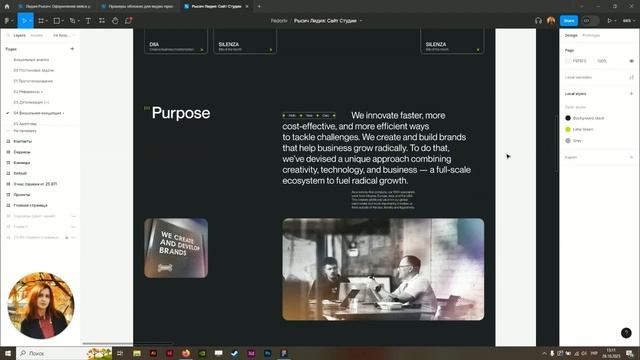Screen dimensions: 640x360
Task: Open Photoshop from the taskbar
Action: pos(267,353)
